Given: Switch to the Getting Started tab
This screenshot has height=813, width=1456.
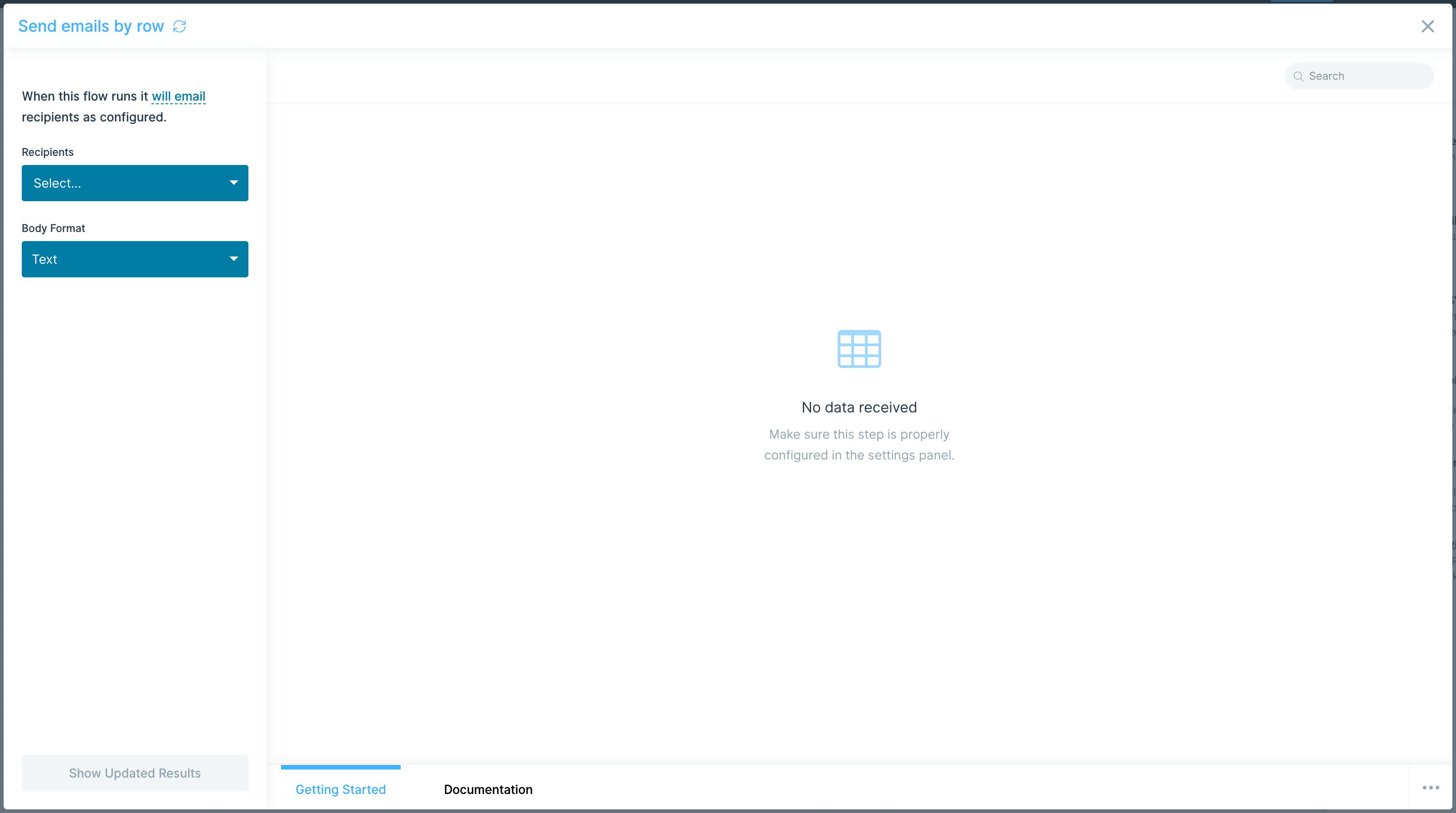Looking at the screenshot, I should [x=341, y=789].
